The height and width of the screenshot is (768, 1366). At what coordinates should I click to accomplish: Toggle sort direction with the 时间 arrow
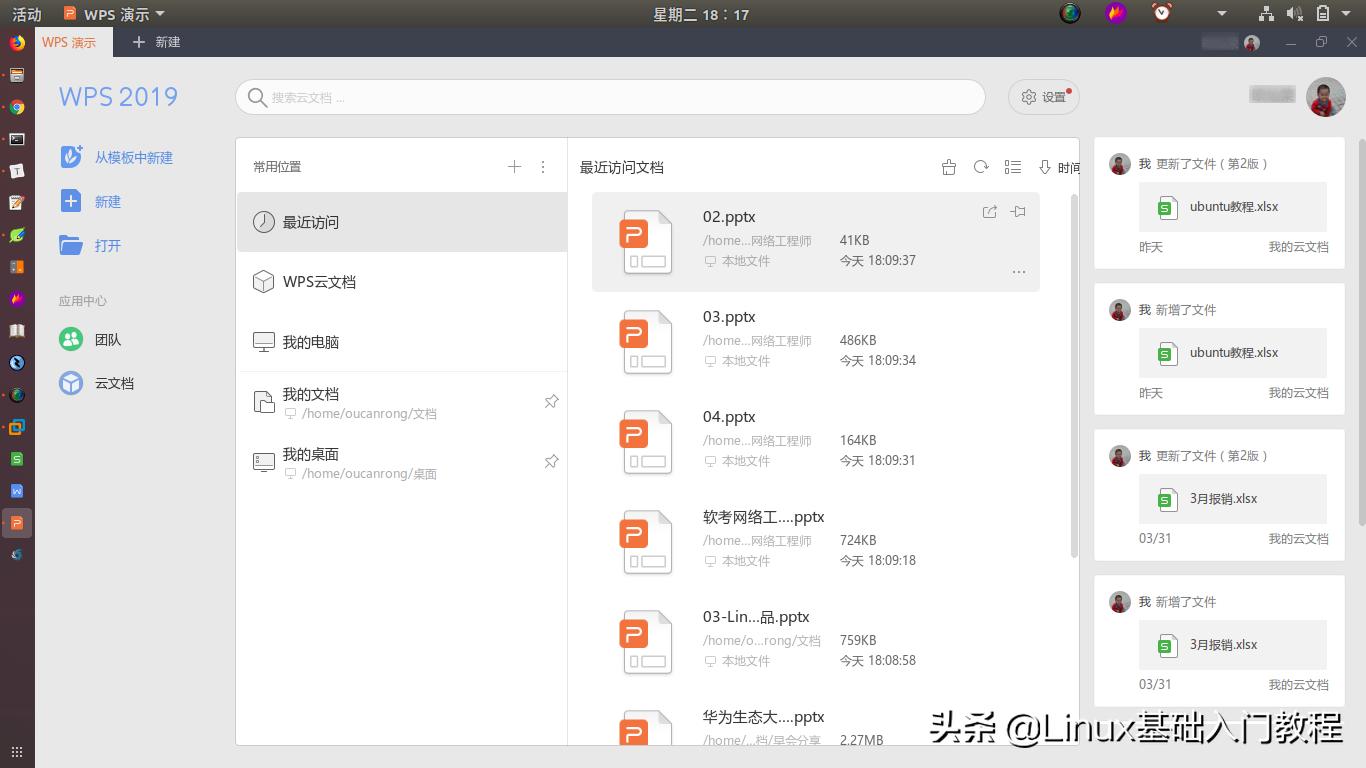click(x=1047, y=167)
